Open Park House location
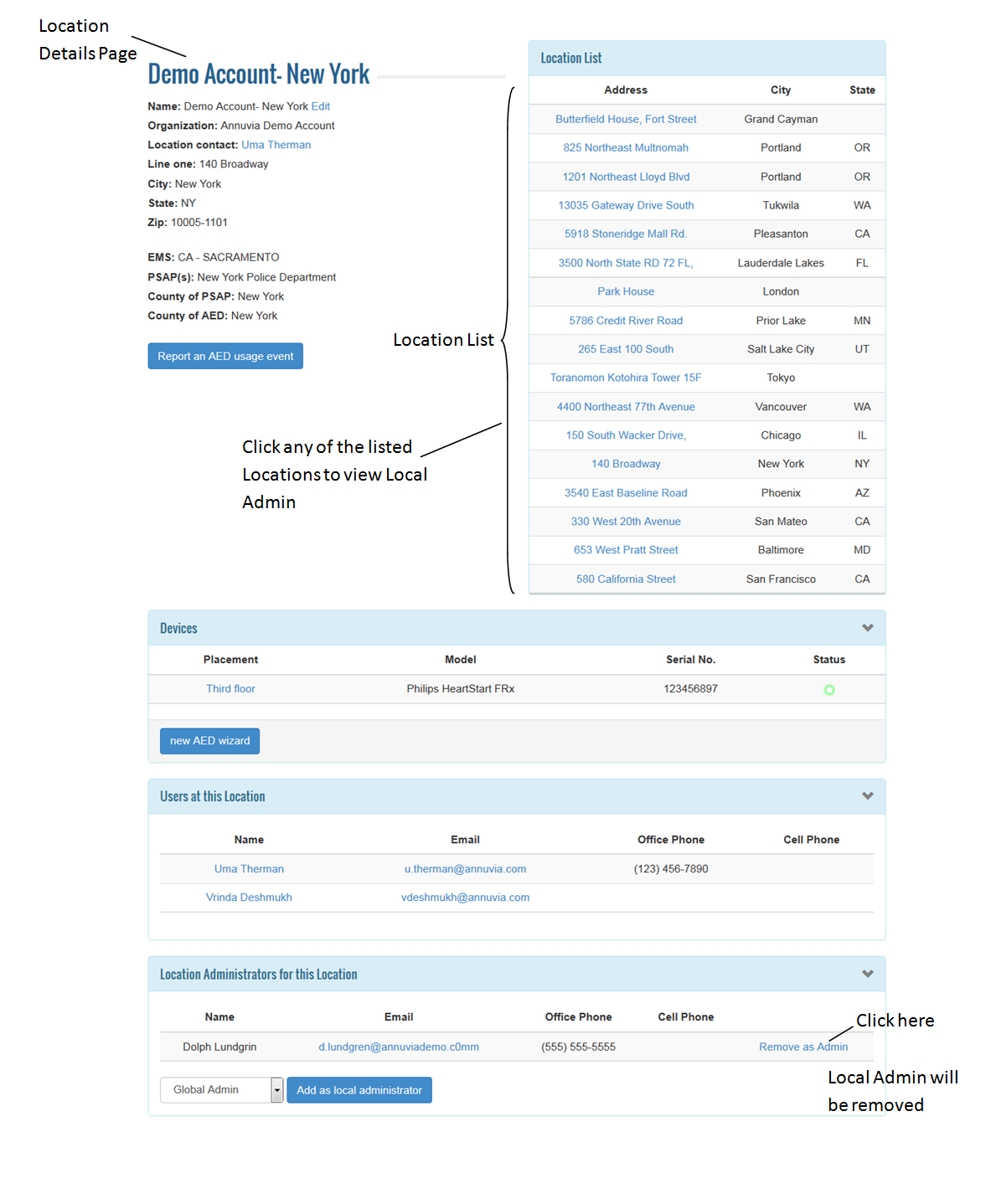The height and width of the screenshot is (1204, 996). click(x=626, y=291)
